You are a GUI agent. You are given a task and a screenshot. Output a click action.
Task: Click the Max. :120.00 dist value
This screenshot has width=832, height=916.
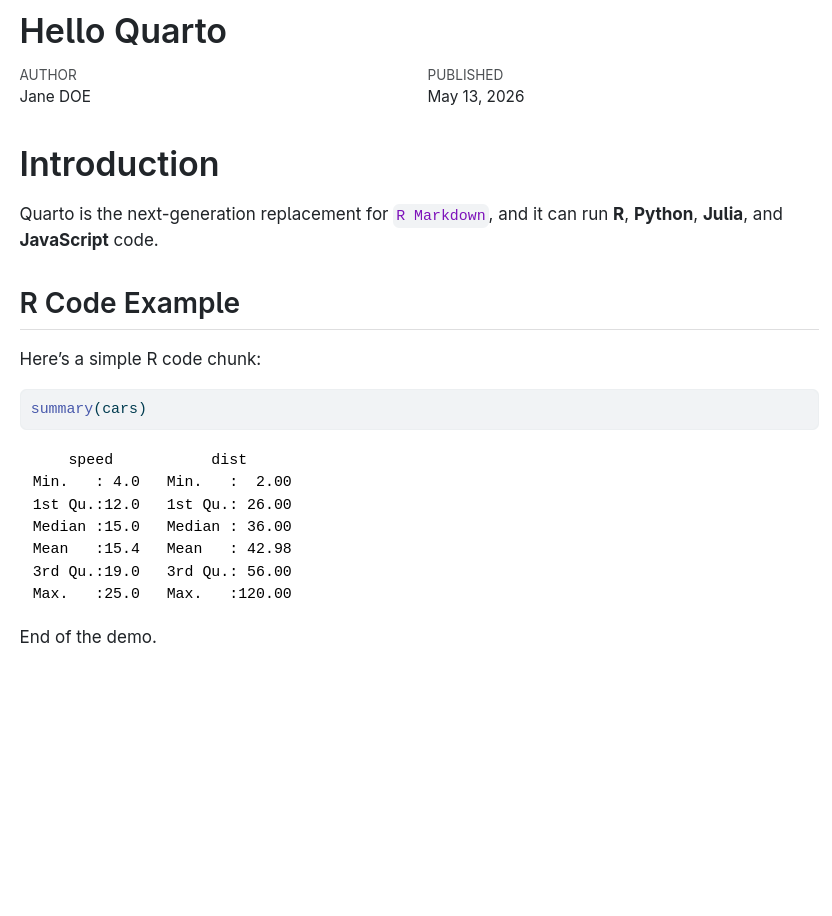click(x=229, y=594)
